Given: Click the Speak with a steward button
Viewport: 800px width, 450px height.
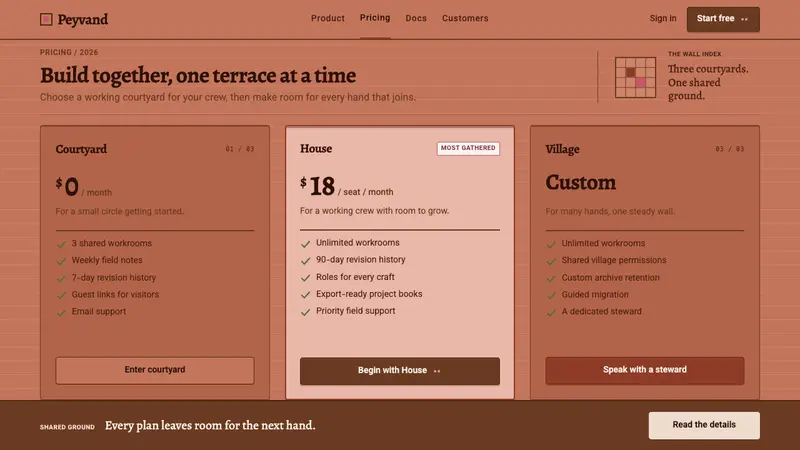Looking at the screenshot, I should pyautogui.click(x=645, y=370).
